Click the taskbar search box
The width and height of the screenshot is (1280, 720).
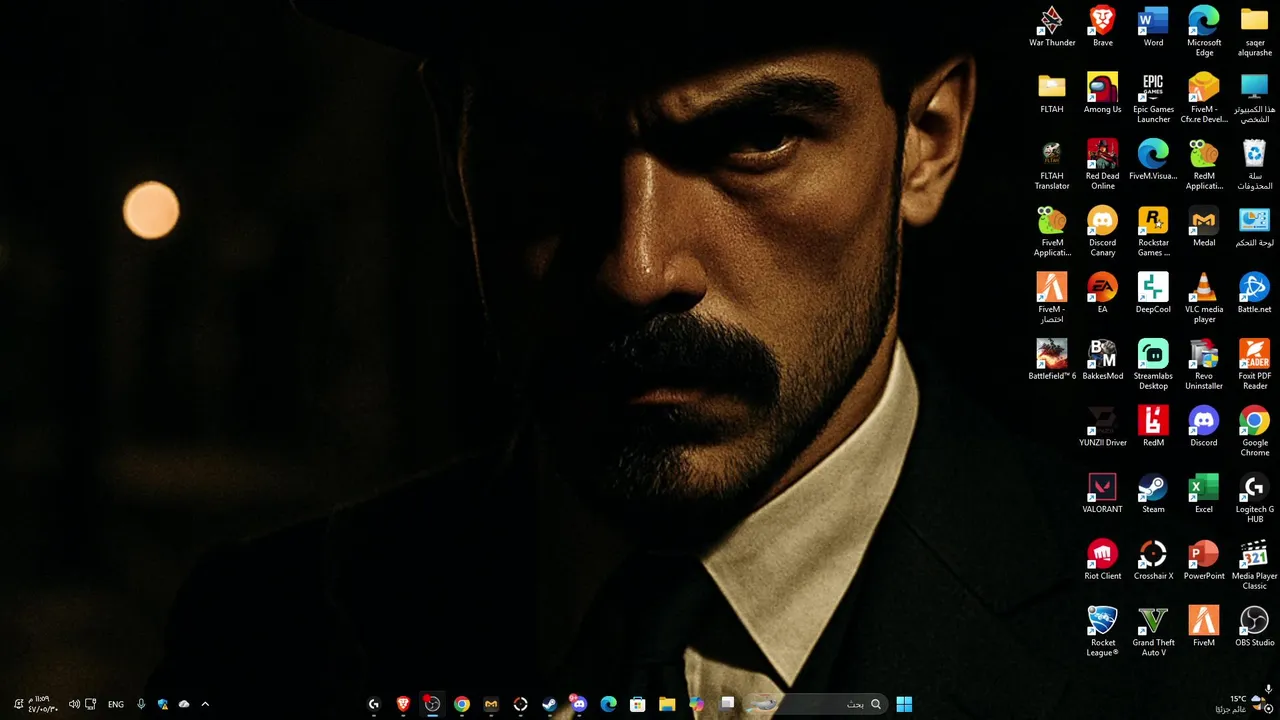[816, 704]
